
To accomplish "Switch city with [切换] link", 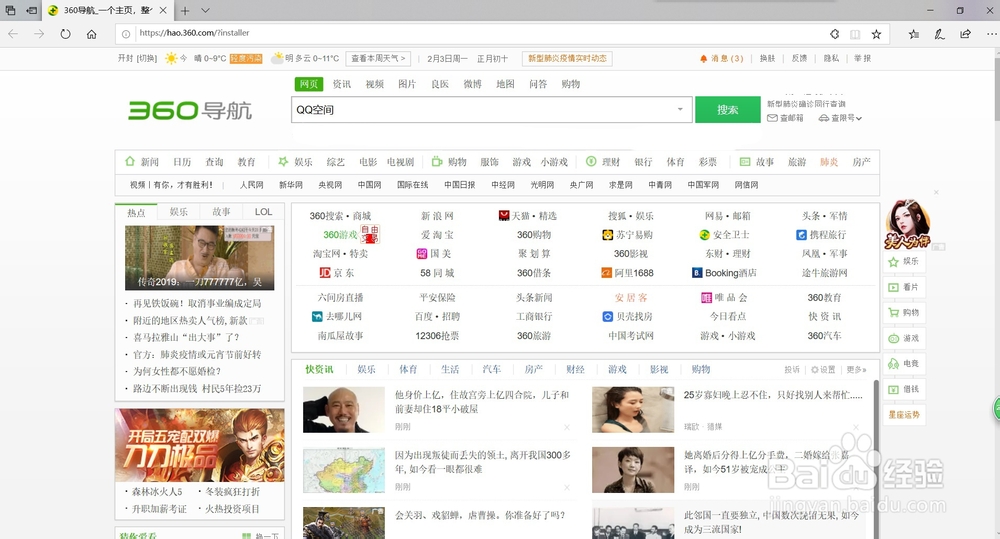I will click(x=147, y=58).
